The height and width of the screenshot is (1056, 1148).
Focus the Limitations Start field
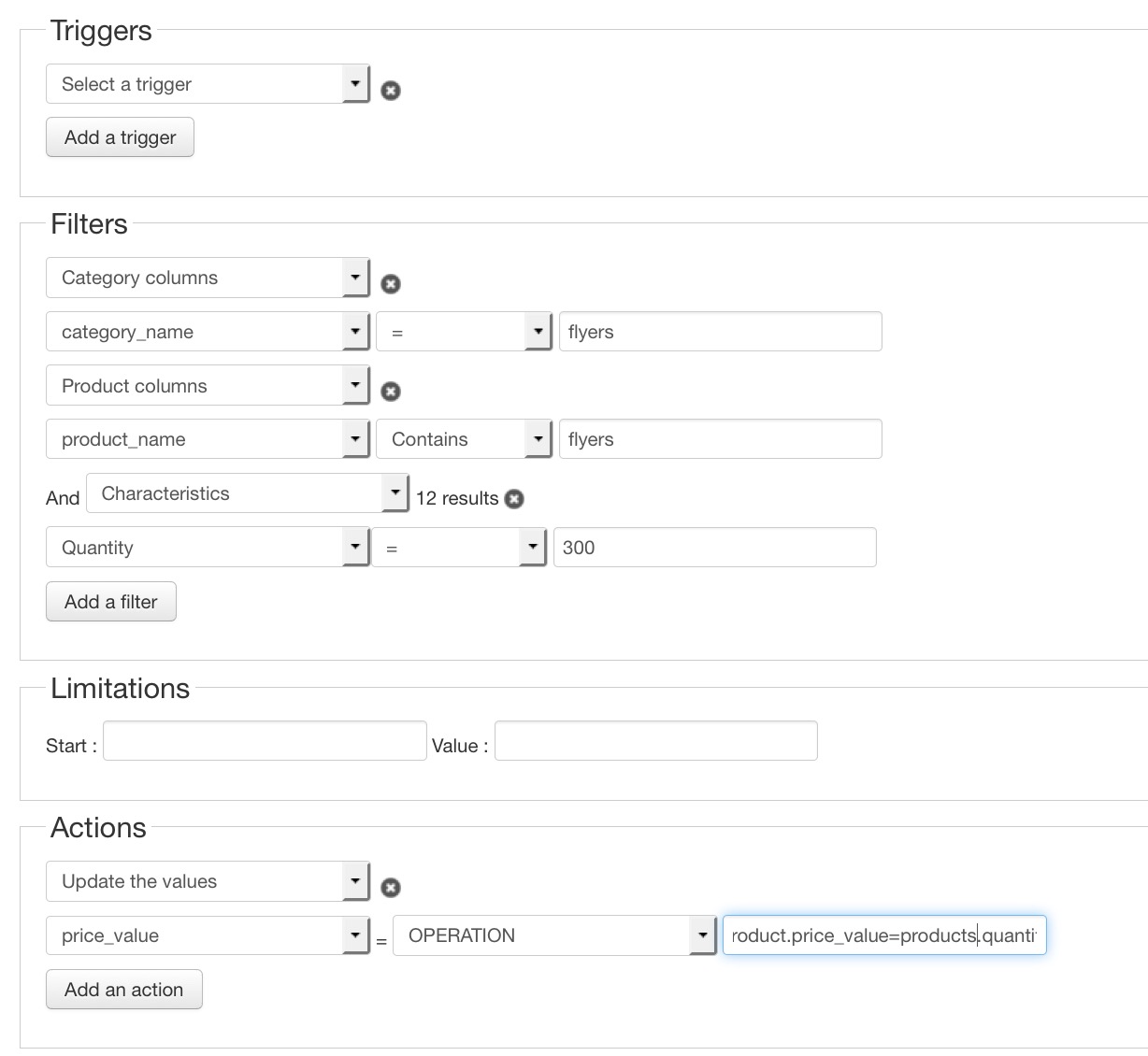(265, 741)
